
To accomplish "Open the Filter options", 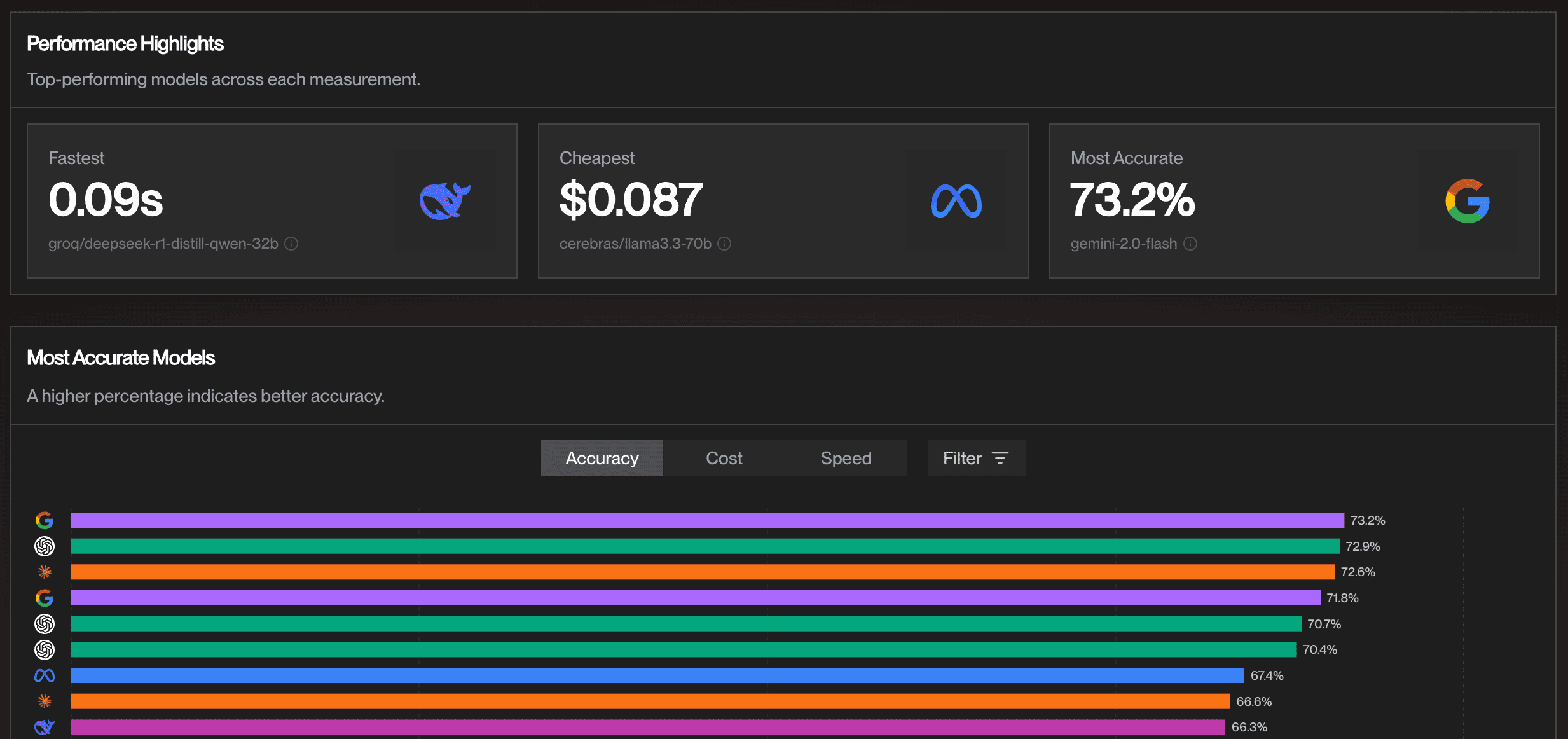I will [x=975, y=457].
